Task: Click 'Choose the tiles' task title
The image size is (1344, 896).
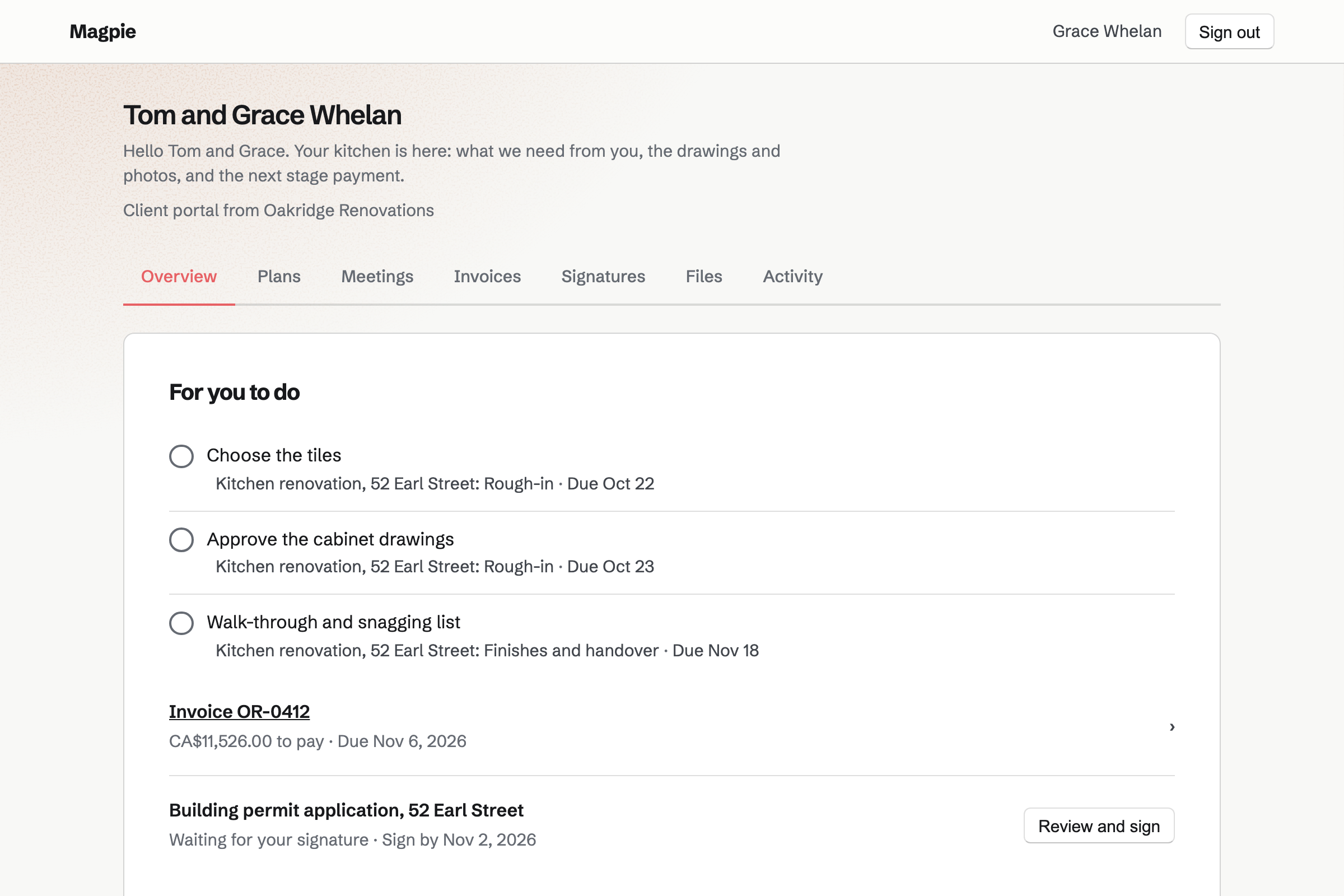Action: pos(274,455)
